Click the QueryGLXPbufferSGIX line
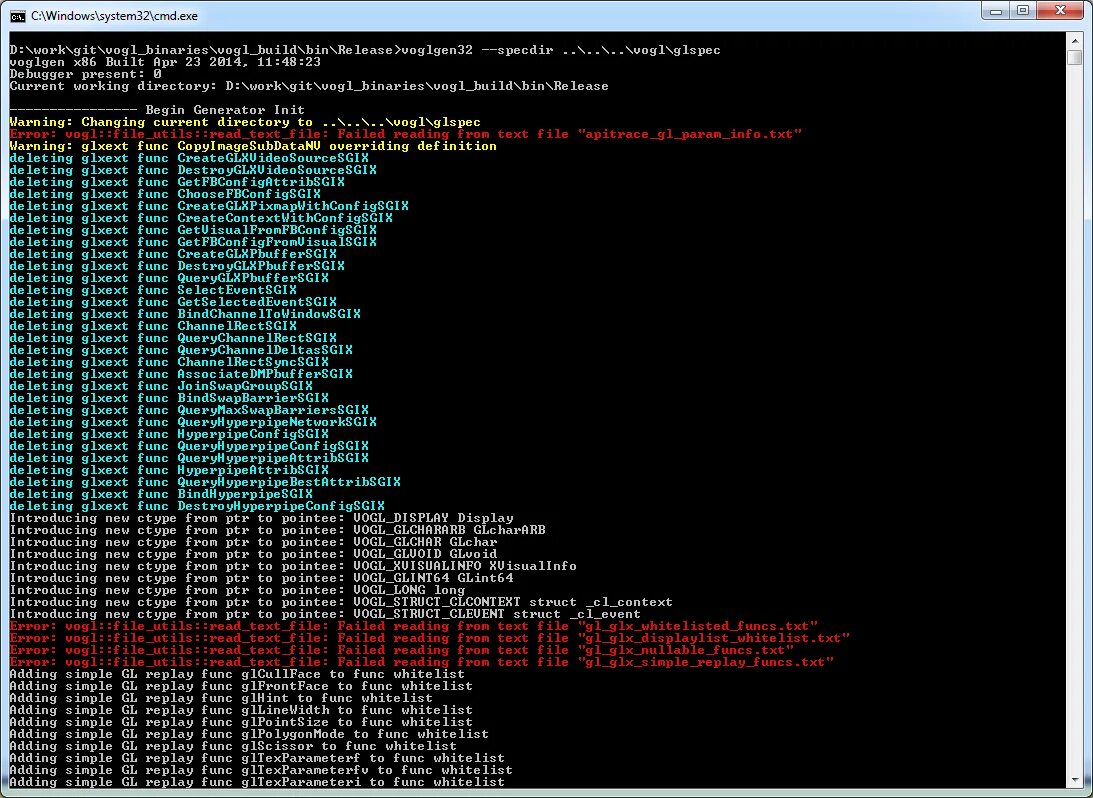This screenshot has height=798, width=1093. click(x=169, y=278)
